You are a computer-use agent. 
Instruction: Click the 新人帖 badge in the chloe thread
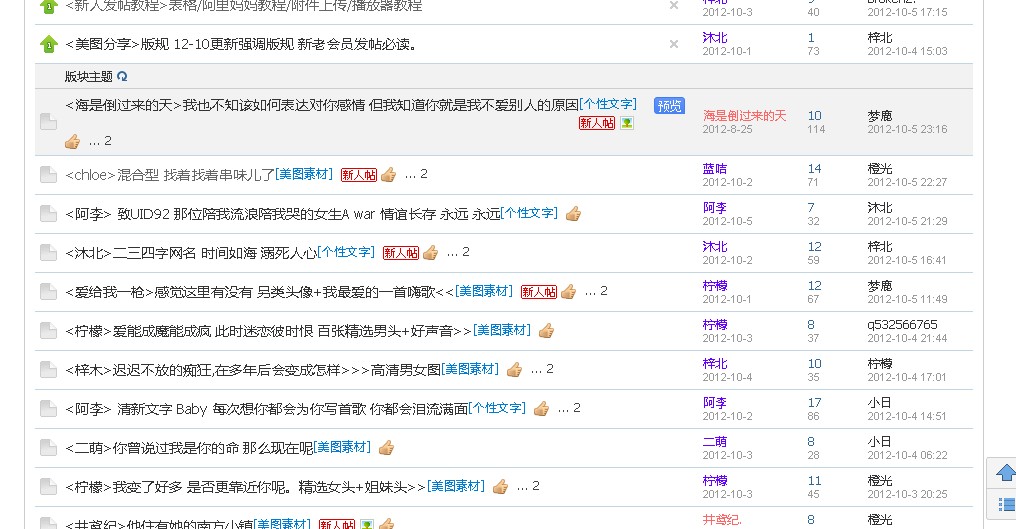point(359,175)
